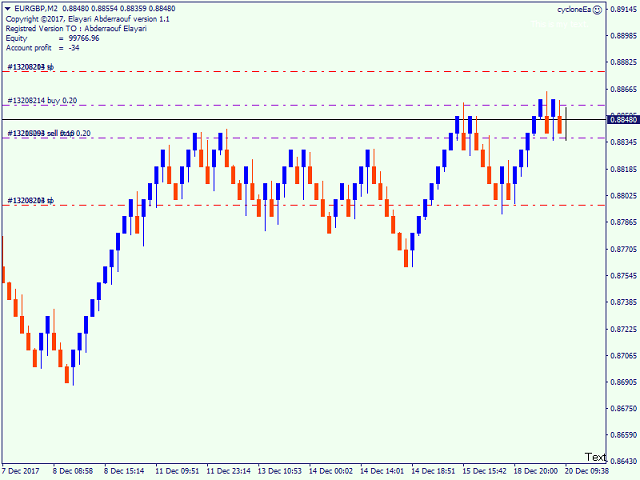This screenshot has height=480, width=640.
Task: Click the Registred Version TO line
Action: [76, 29]
